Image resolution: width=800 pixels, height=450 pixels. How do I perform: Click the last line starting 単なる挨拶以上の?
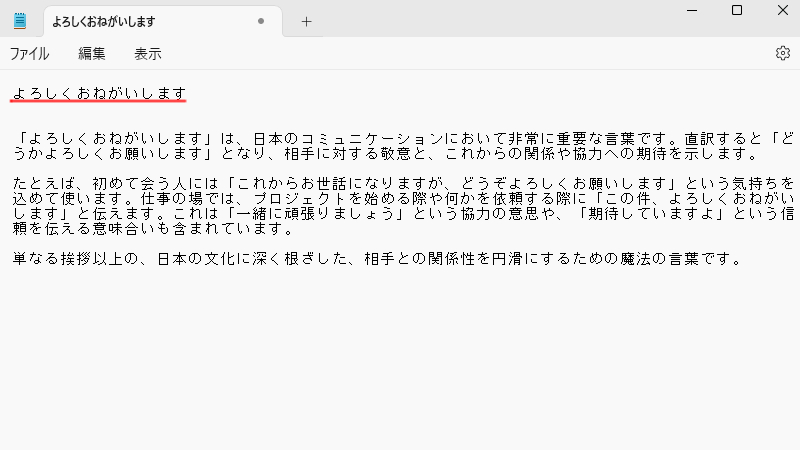click(378, 258)
